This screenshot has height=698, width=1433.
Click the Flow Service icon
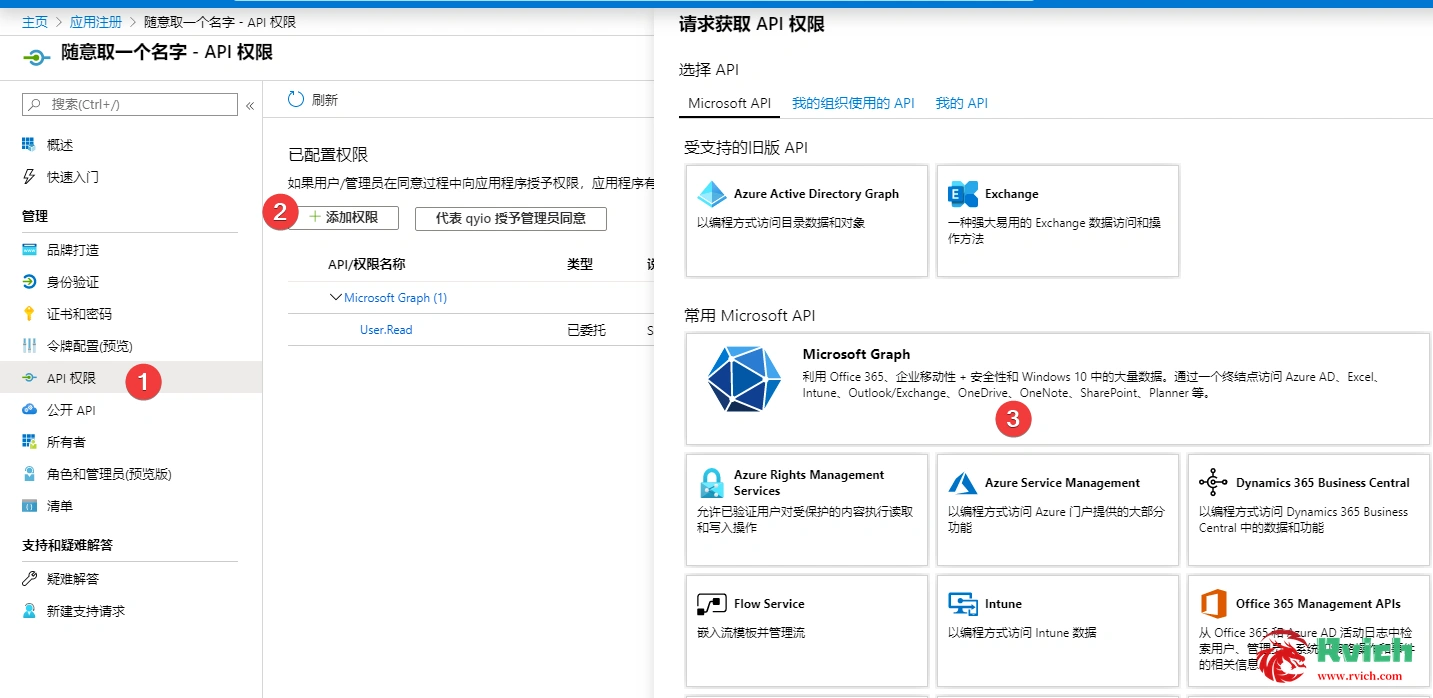point(712,604)
